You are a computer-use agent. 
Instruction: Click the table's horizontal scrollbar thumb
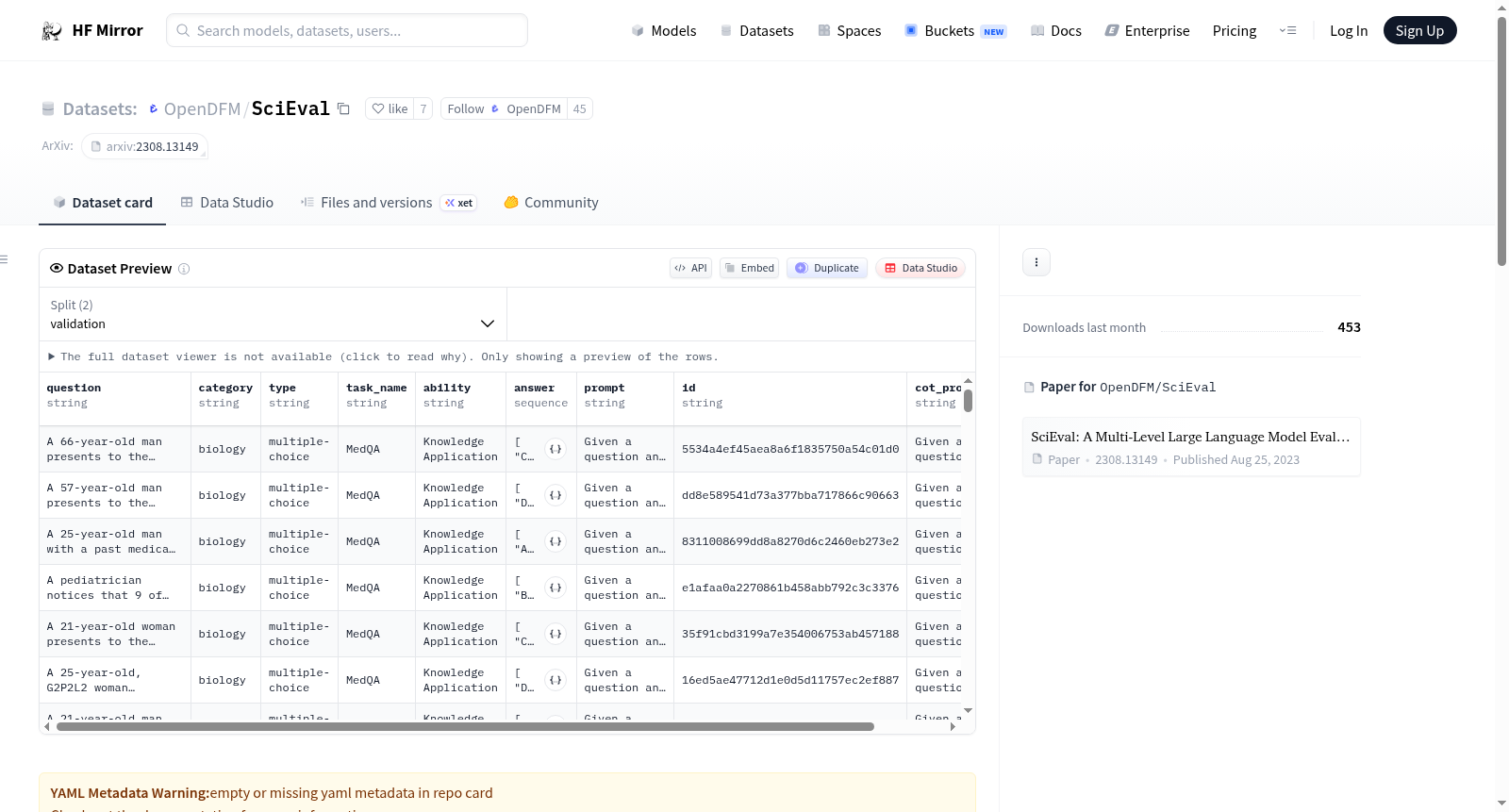[465, 726]
